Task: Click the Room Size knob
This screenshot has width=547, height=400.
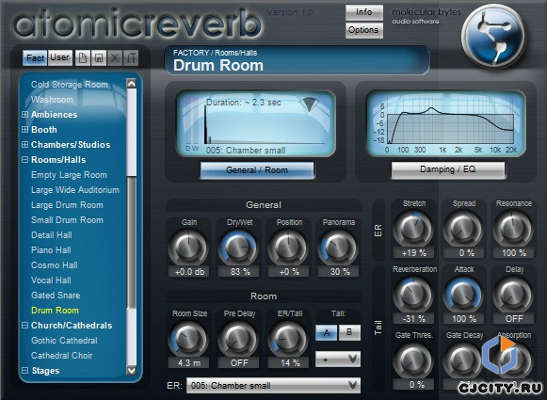Action: (x=189, y=339)
